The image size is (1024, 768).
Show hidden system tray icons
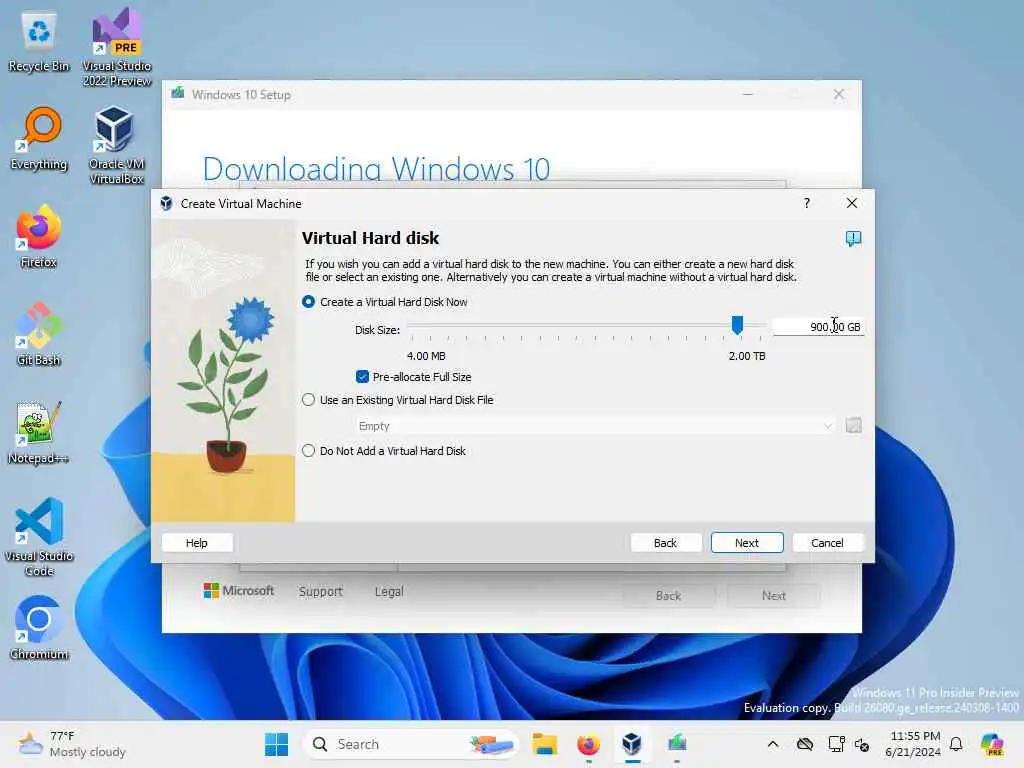click(x=773, y=744)
